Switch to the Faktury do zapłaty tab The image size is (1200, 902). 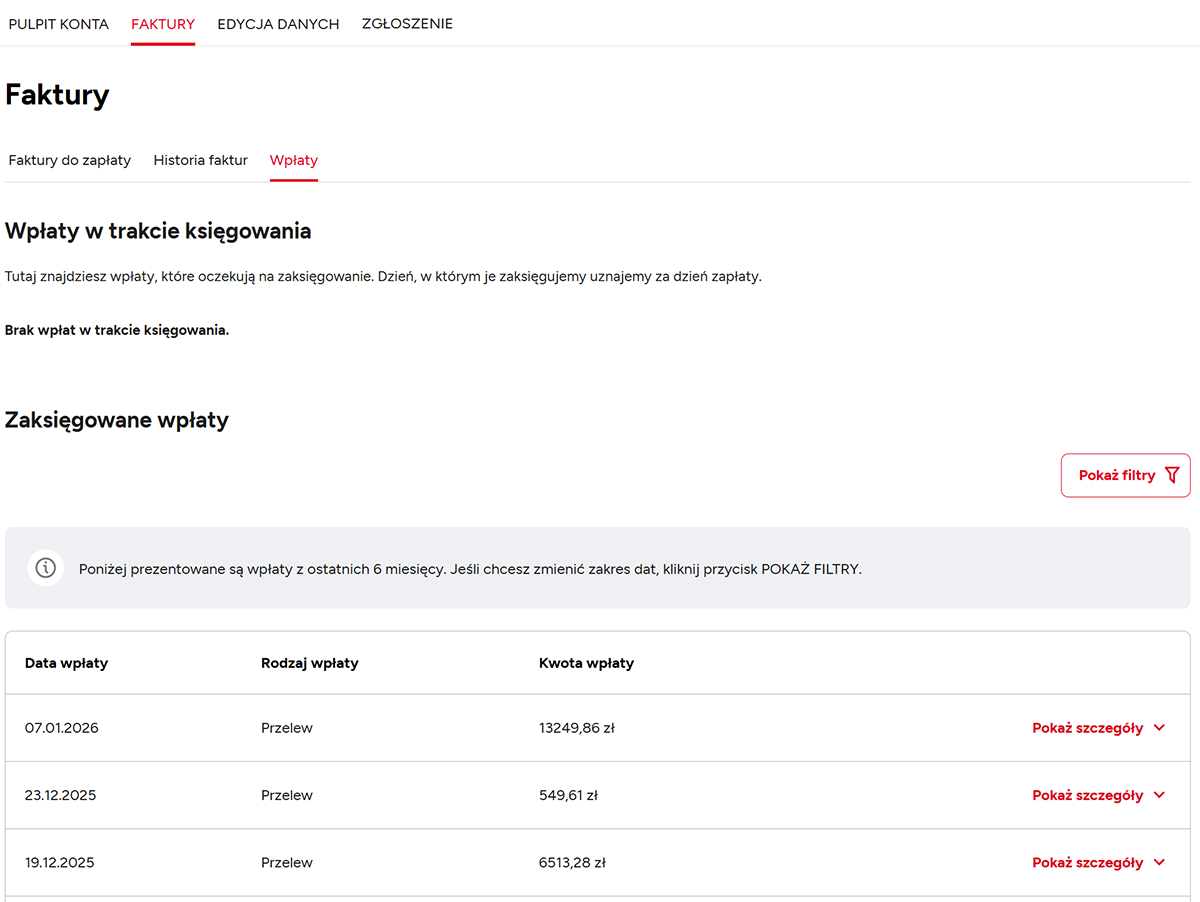[70, 160]
